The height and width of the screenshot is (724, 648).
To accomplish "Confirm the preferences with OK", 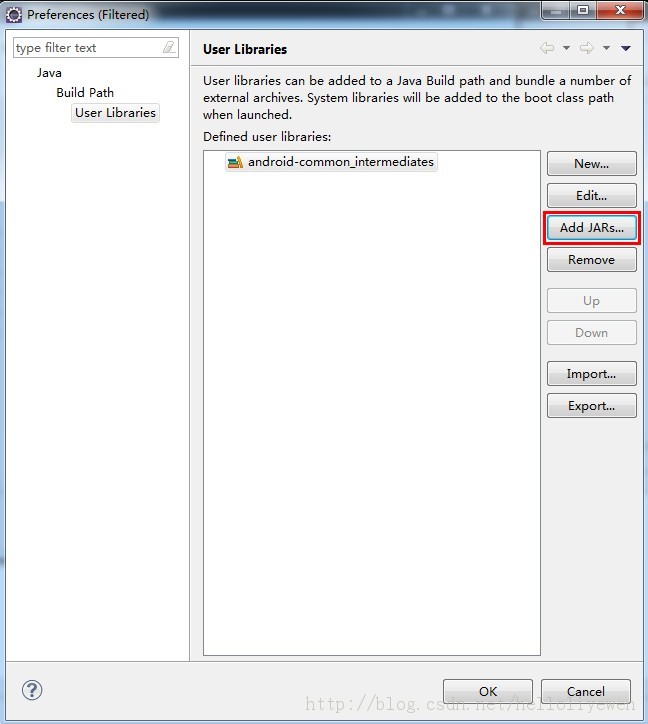I will 488,691.
